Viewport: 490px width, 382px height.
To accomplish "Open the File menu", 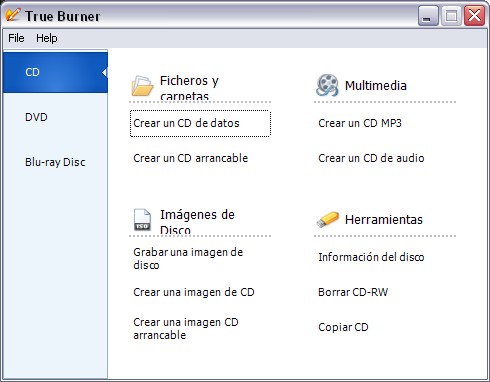I will [x=16, y=38].
